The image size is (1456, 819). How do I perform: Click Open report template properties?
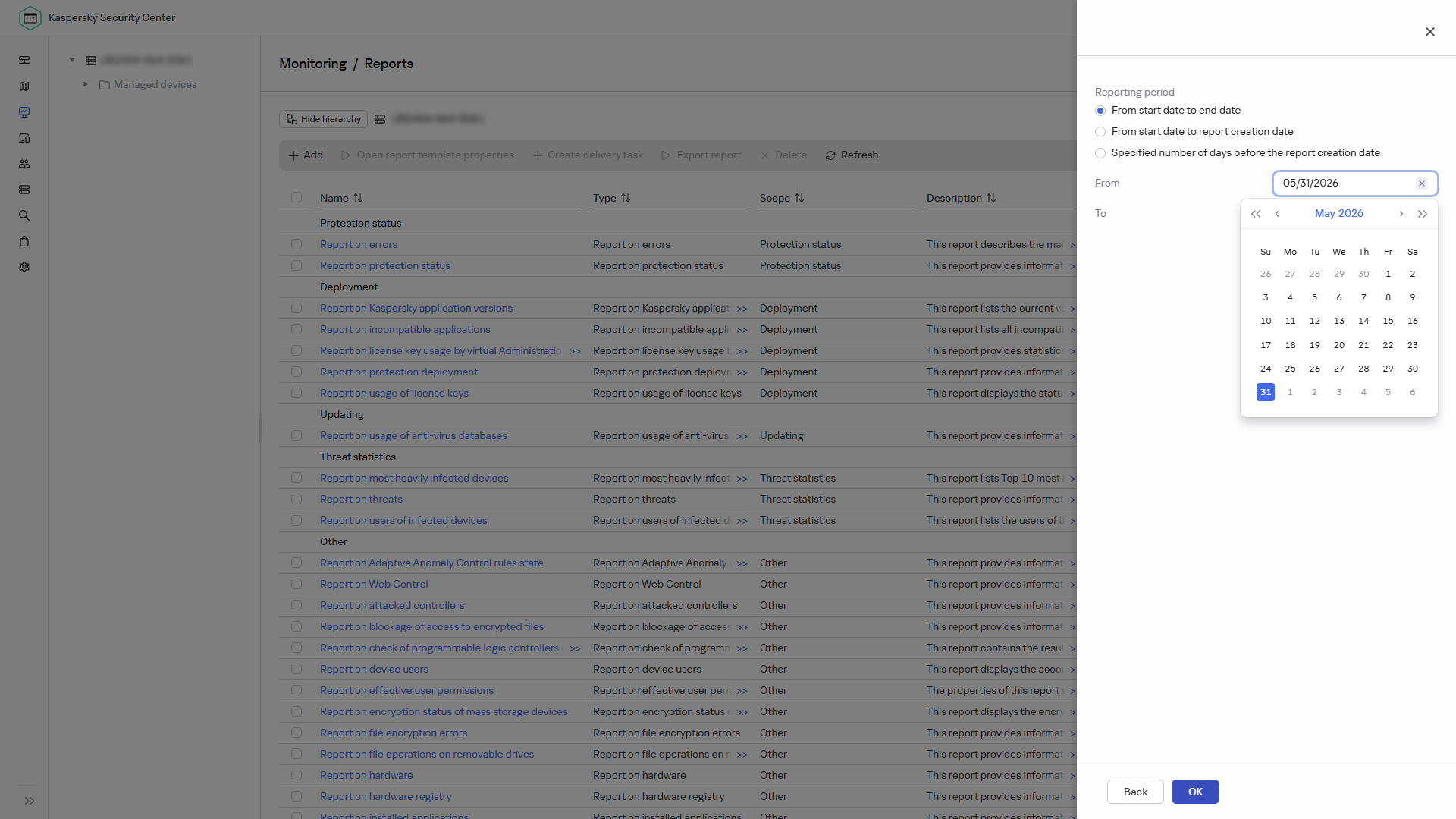[x=427, y=155]
